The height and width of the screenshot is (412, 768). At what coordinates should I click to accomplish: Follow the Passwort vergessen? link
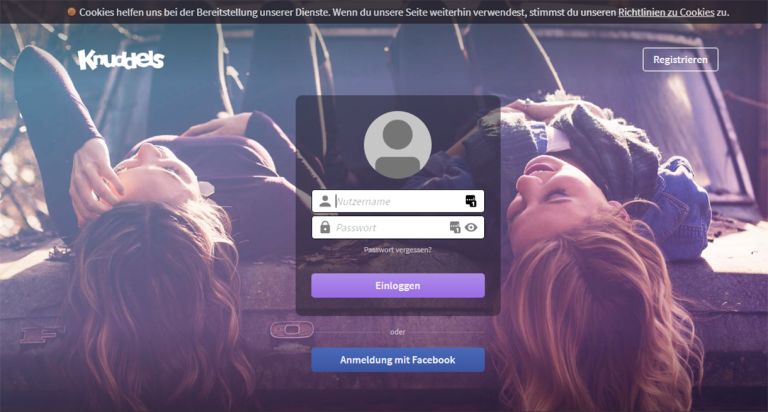pyautogui.click(x=398, y=250)
